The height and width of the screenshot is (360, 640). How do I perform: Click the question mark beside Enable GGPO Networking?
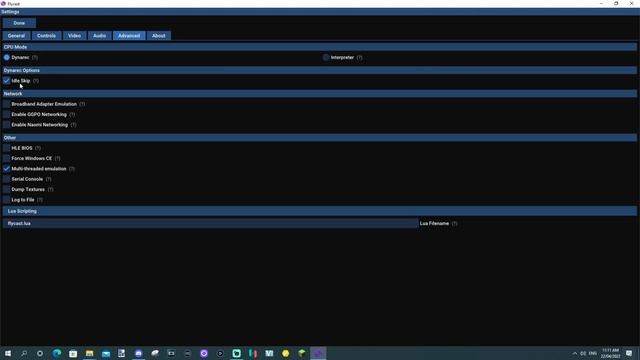point(72,115)
